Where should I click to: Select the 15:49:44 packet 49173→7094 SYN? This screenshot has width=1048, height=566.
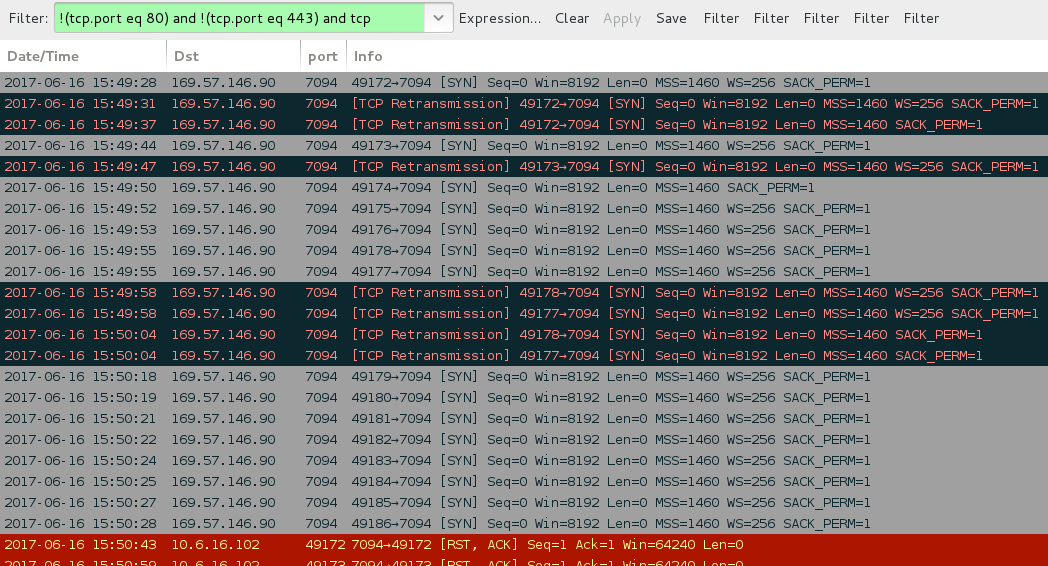click(x=524, y=146)
